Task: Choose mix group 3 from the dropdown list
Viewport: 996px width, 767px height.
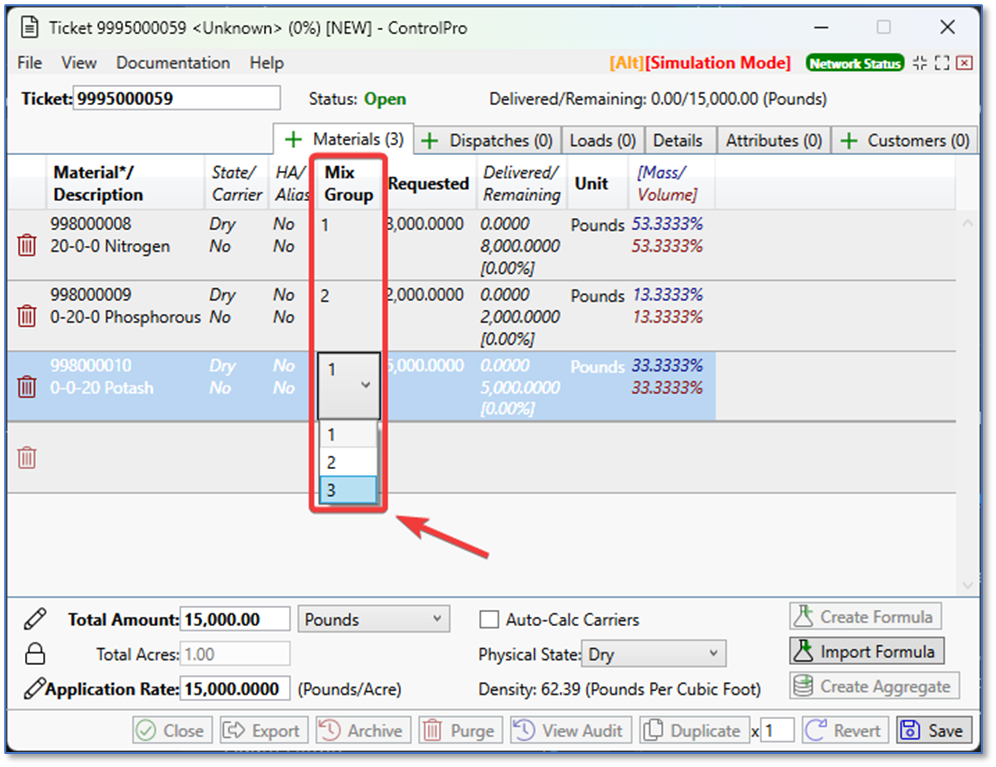Action: (347, 490)
